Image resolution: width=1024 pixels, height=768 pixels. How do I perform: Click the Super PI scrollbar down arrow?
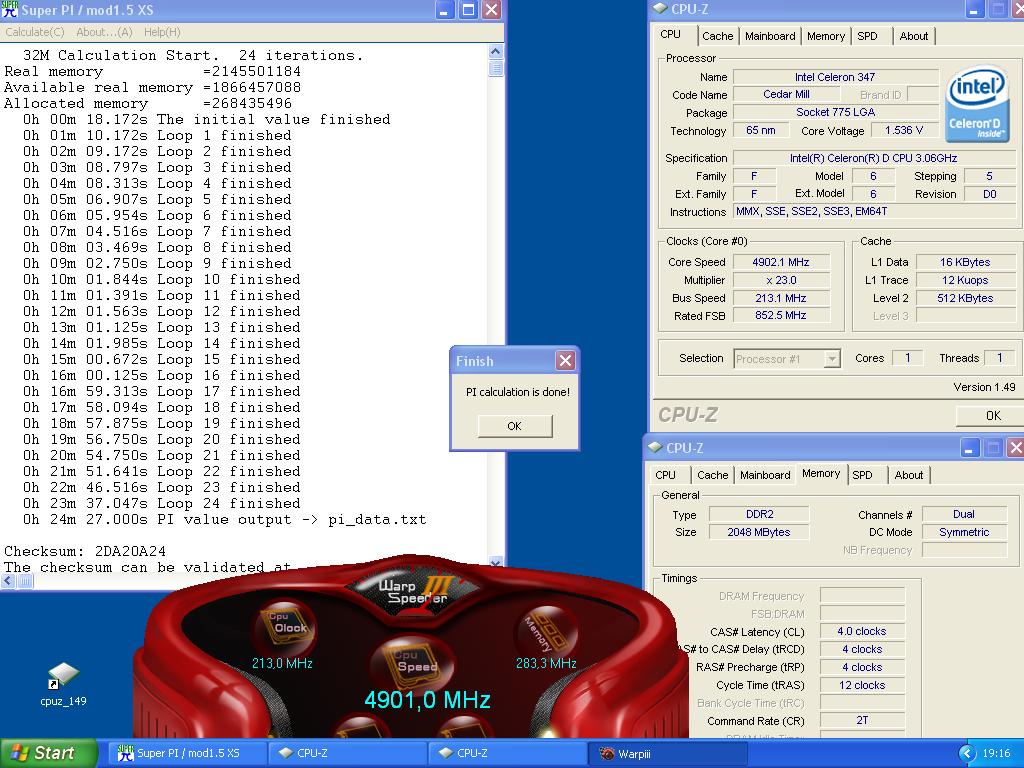[x=496, y=562]
